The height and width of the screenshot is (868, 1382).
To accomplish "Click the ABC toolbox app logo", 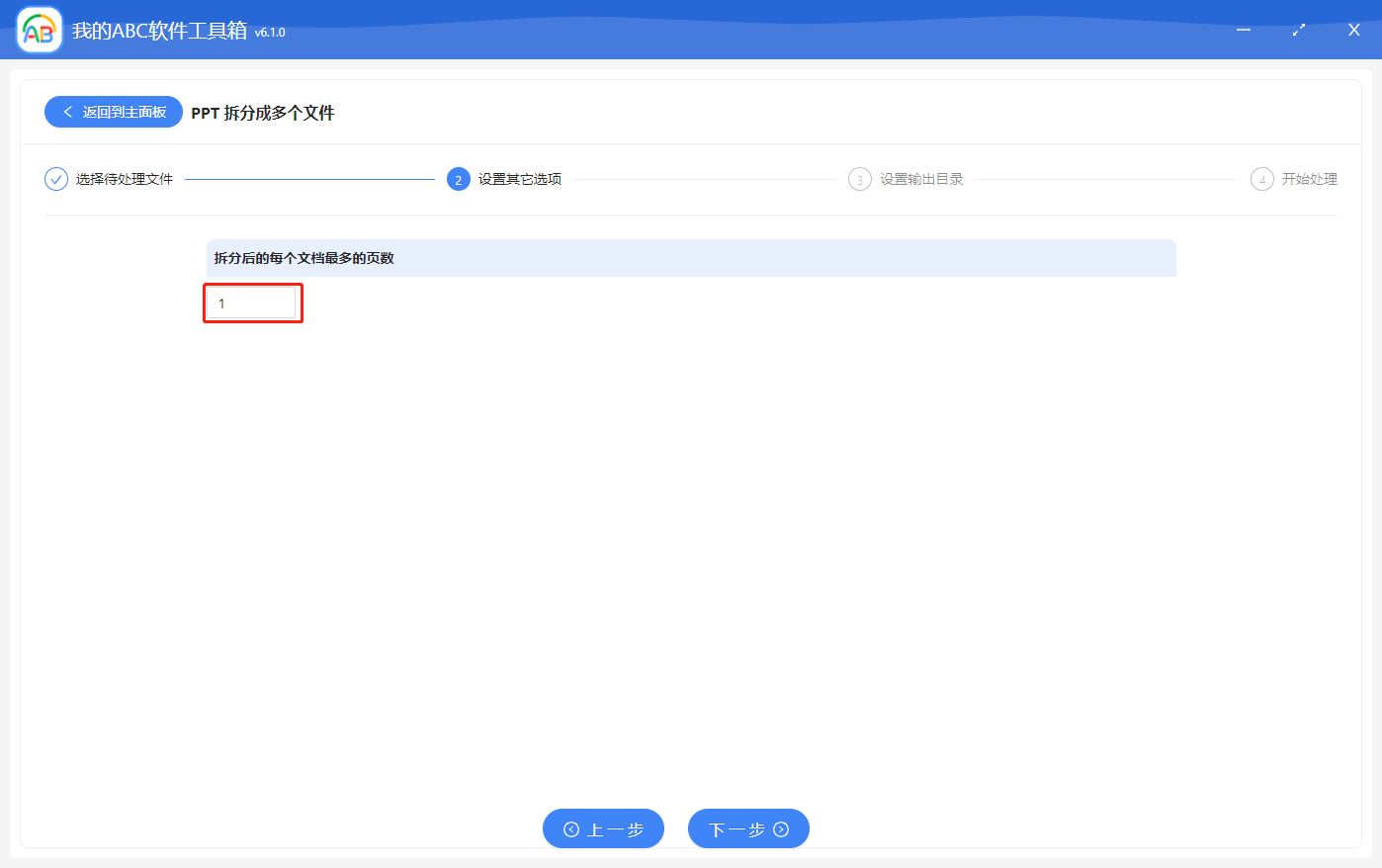I will point(39,30).
